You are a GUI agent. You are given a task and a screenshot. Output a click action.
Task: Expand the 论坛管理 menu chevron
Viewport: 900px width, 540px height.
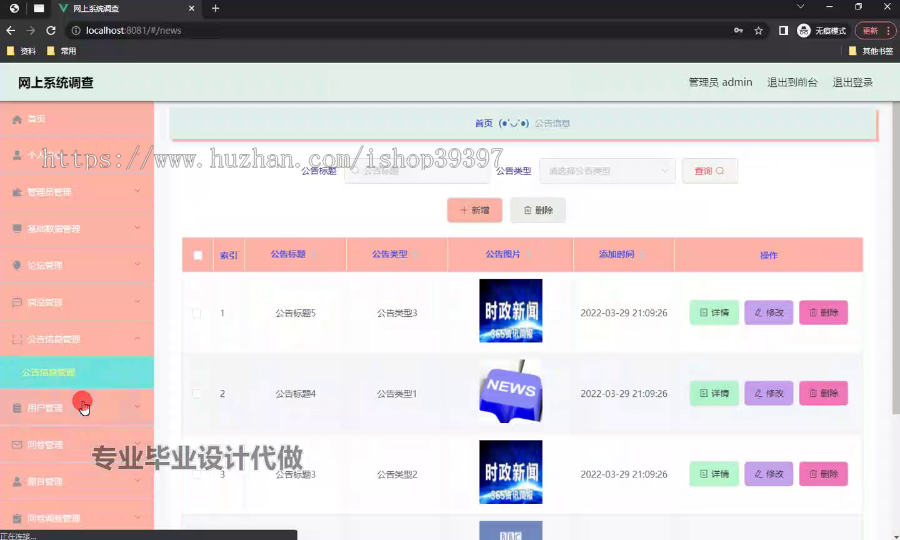137,265
